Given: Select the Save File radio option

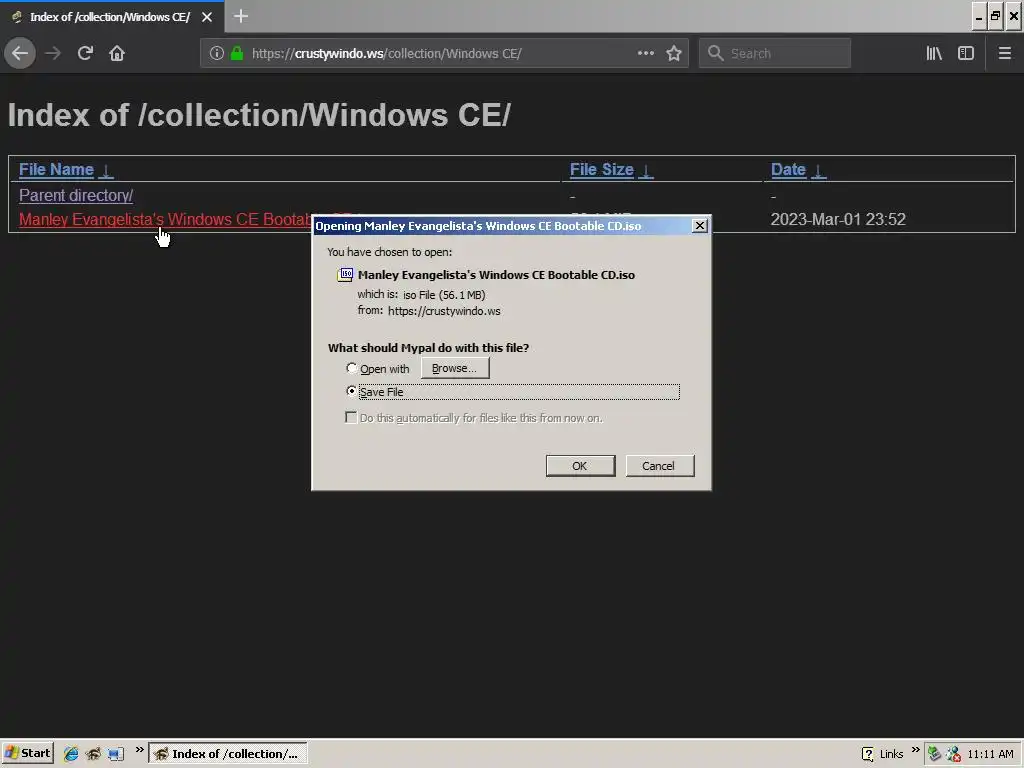Looking at the screenshot, I should tap(351, 391).
